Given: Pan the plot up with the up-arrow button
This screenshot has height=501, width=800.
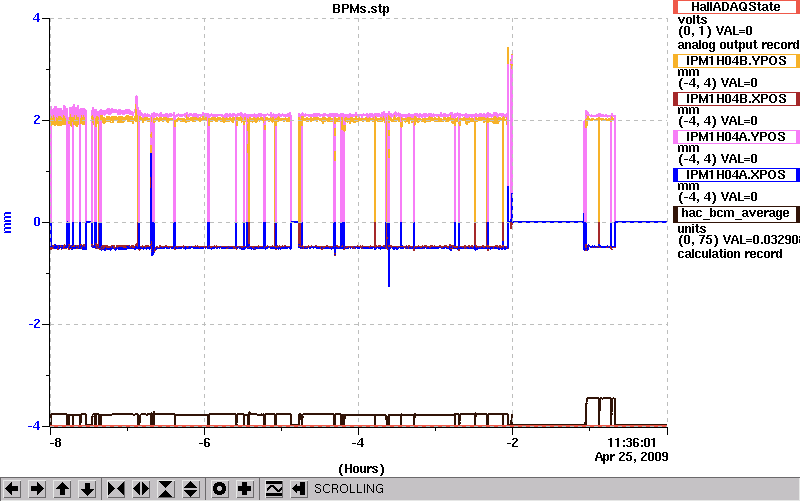Looking at the screenshot, I should tap(62, 489).
